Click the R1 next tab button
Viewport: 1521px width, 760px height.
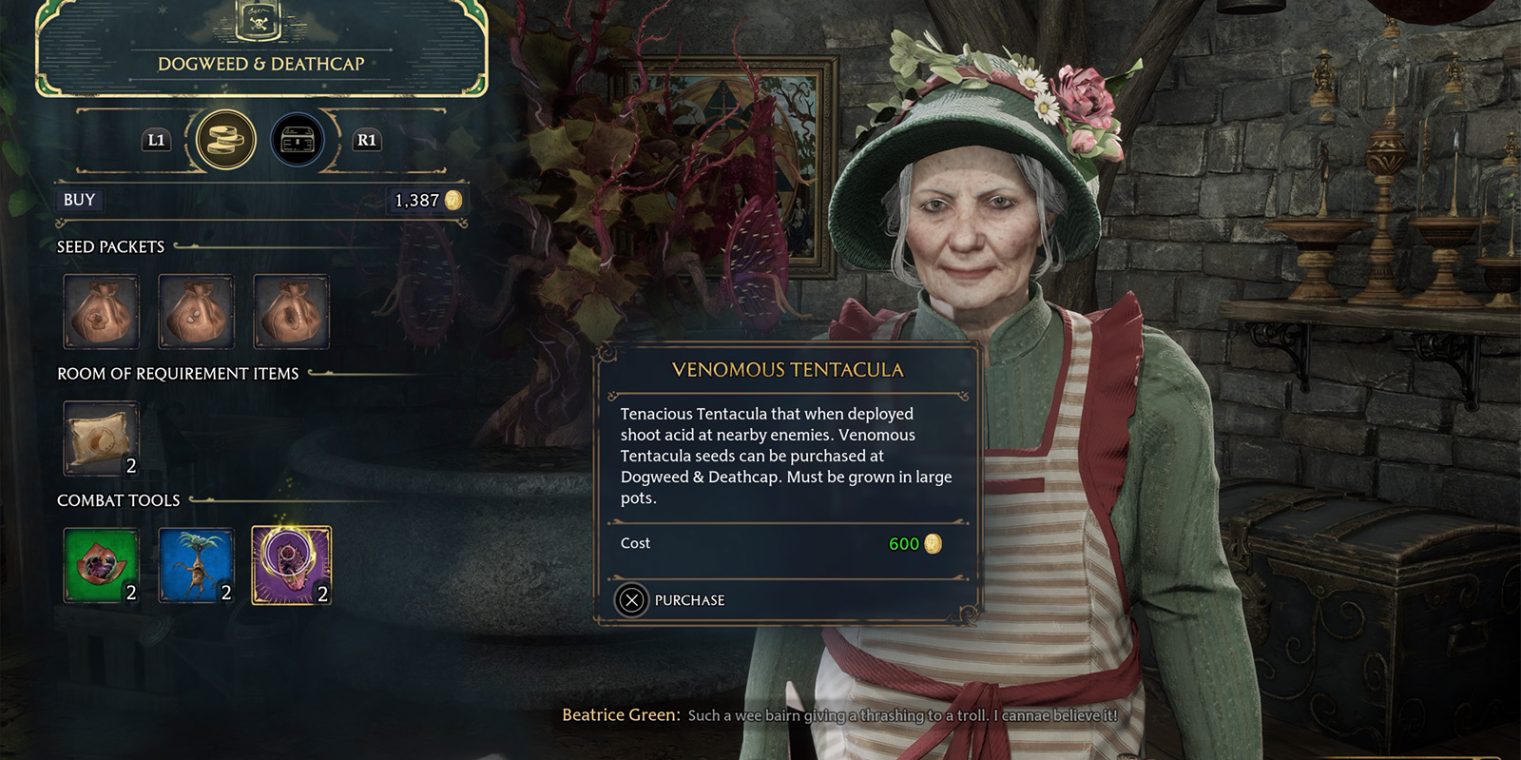[367, 140]
